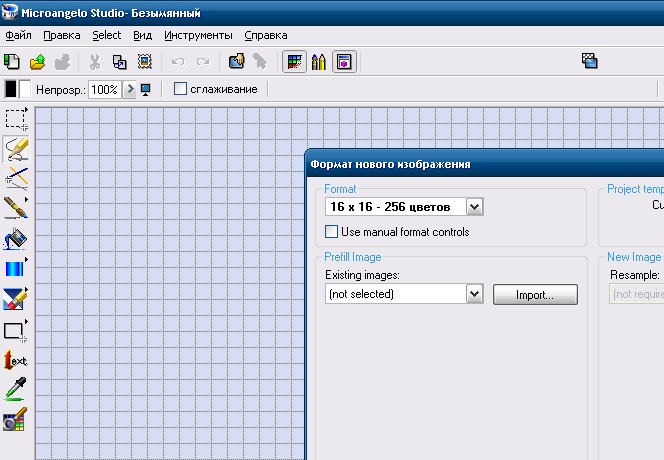Viewport: 664px width, 460px height.
Task: Select the color replace tool at bottom
Action: 15,419
